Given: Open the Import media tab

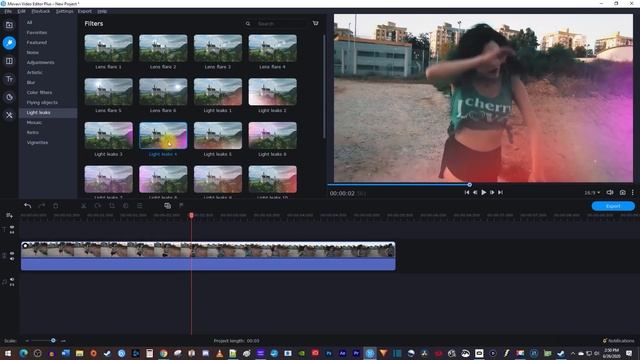Looking at the screenshot, I should click(9, 25).
